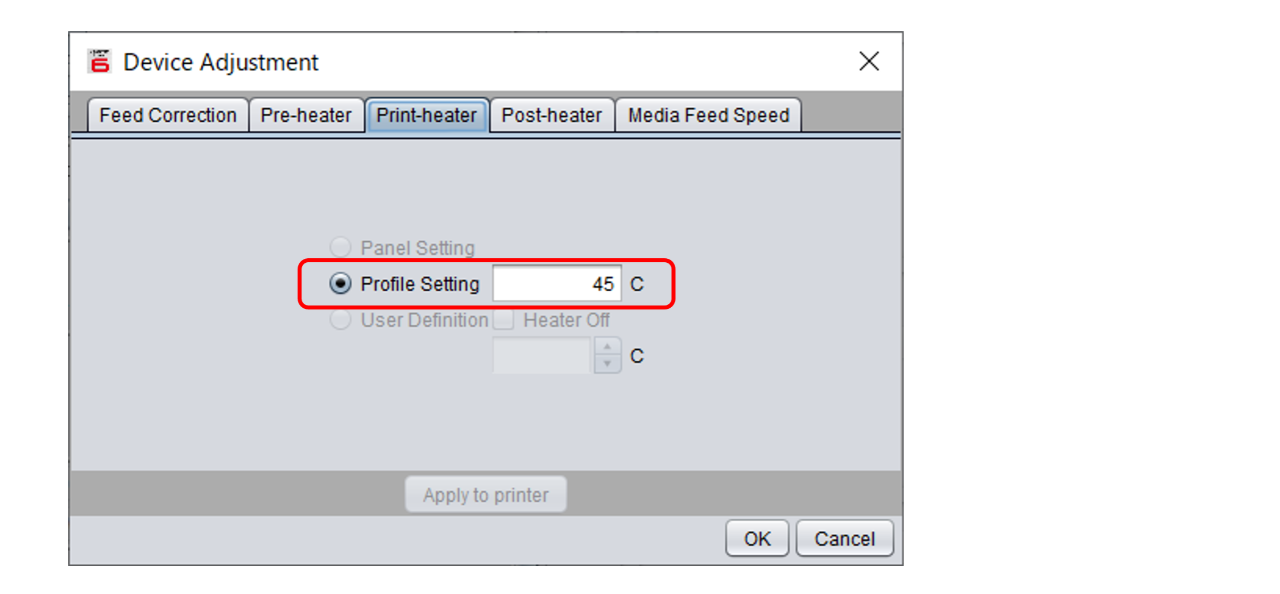Viewport: 1280px width, 594px height.
Task: Select the Print-heater tab
Action: (x=427, y=115)
